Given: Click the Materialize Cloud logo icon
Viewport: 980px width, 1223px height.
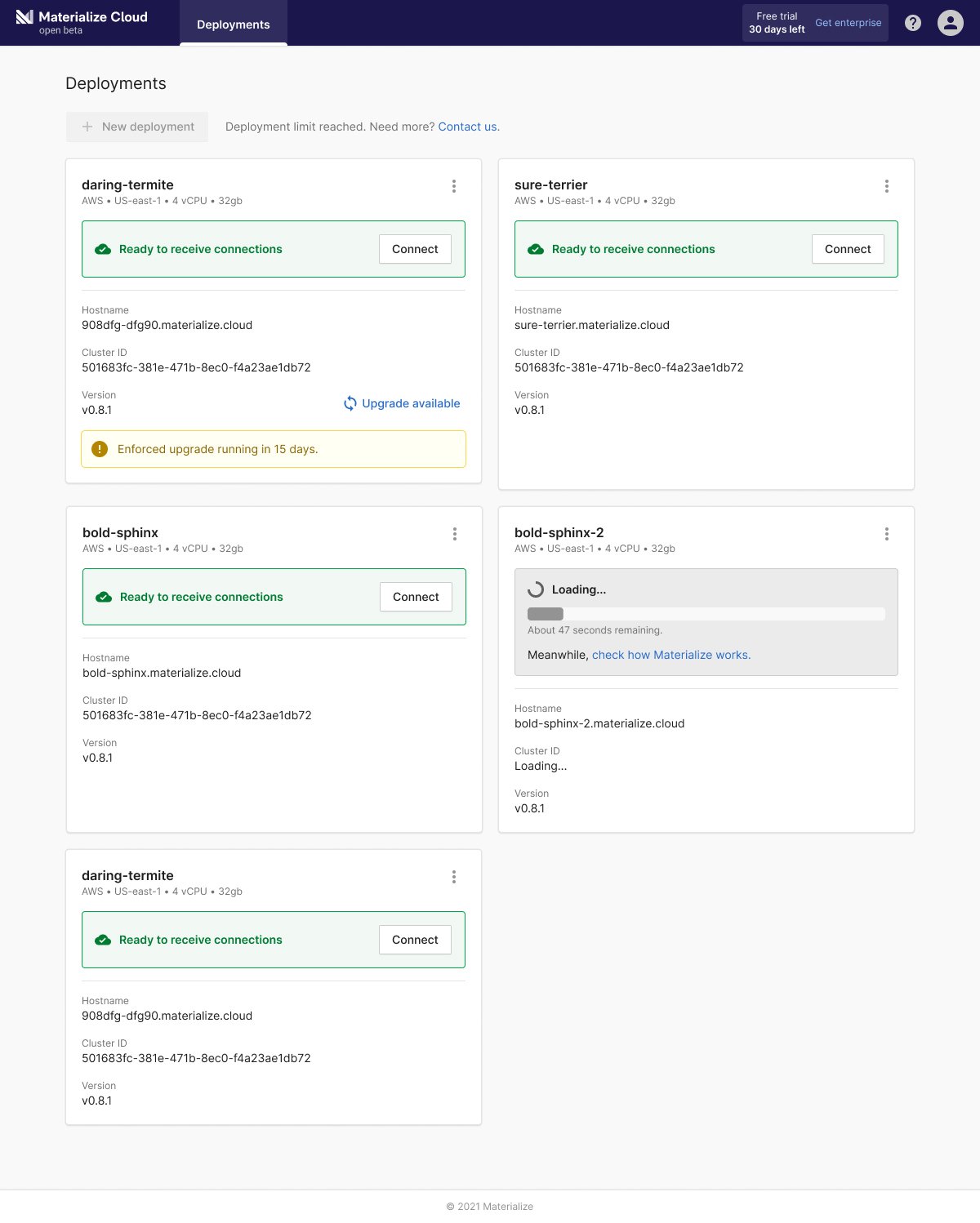Looking at the screenshot, I should (x=24, y=17).
